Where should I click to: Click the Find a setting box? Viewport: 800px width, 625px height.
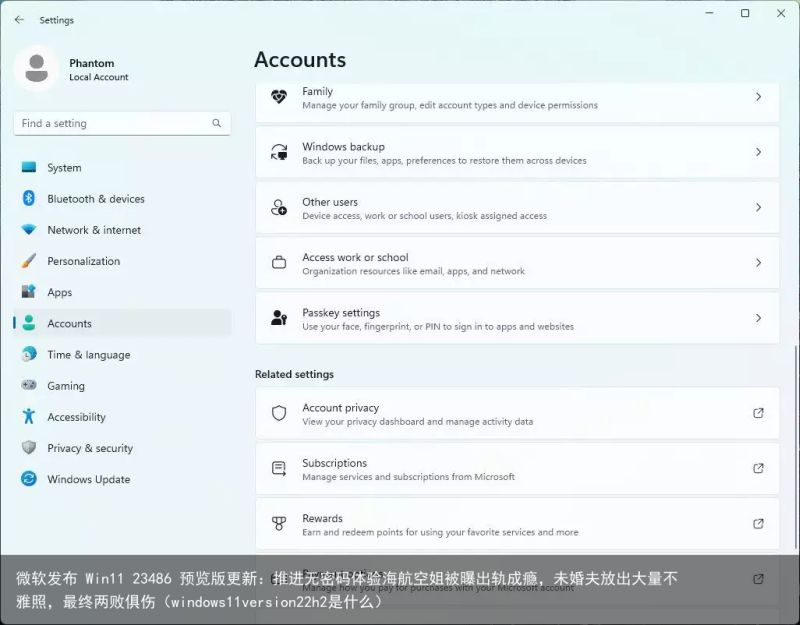coord(122,123)
